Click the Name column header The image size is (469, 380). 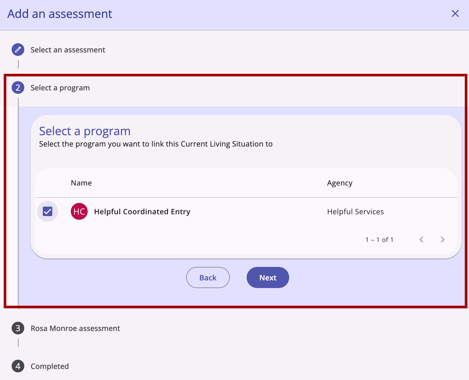[x=81, y=183]
